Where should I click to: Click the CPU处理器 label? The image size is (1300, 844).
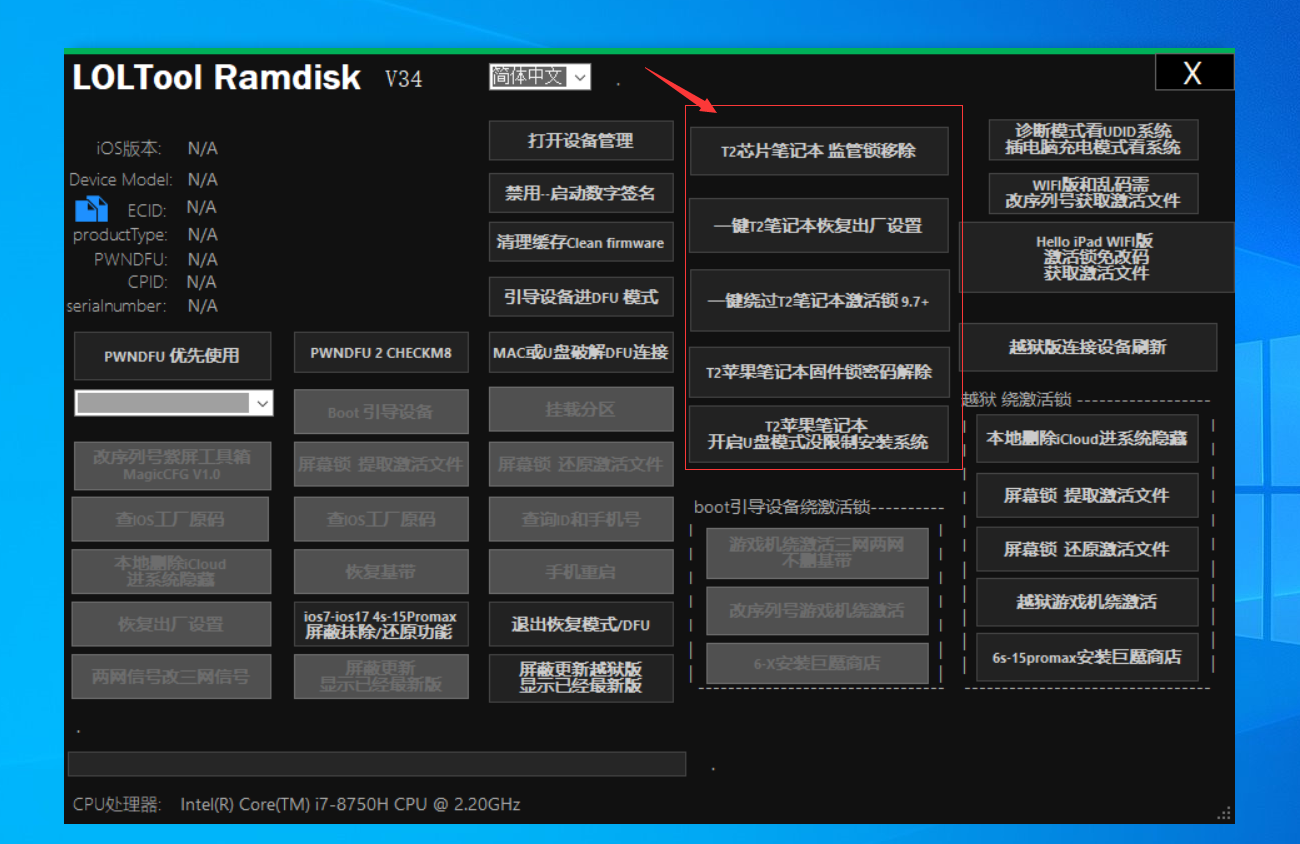coord(117,804)
